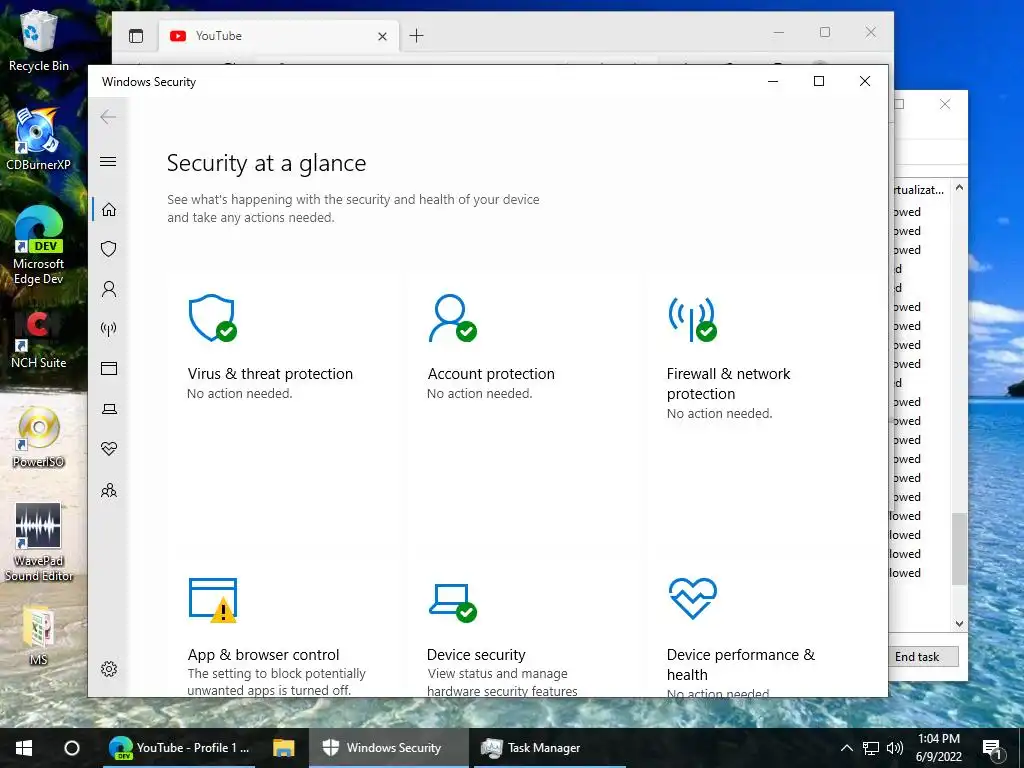Click Task Manager scrollbar up arrow
1024x768 pixels.
click(959, 187)
